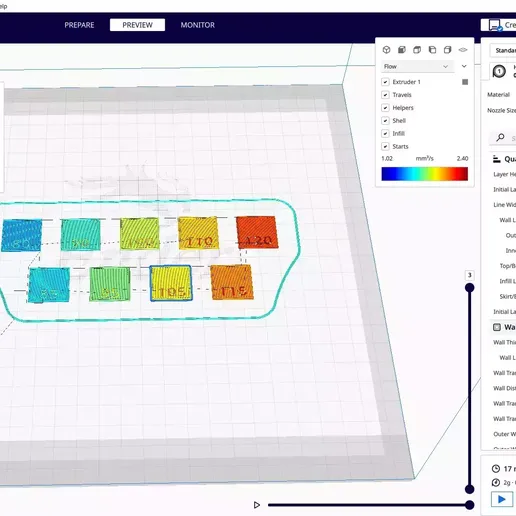The image size is (516, 516).
Task: Toggle the Shell checkbox
Action: pyautogui.click(x=385, y=120)
